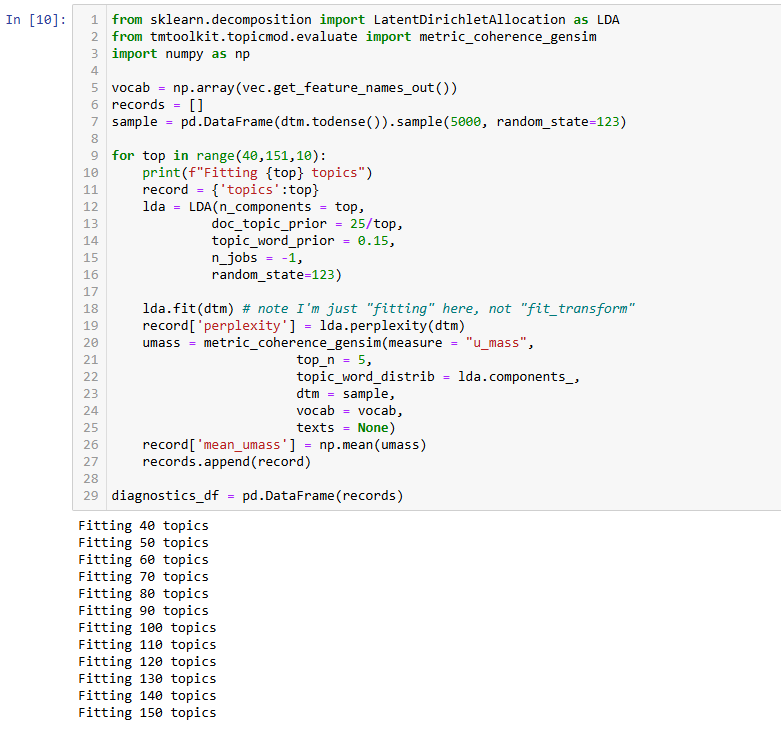Click the print Fitting topics statement

tap(257, 173)
